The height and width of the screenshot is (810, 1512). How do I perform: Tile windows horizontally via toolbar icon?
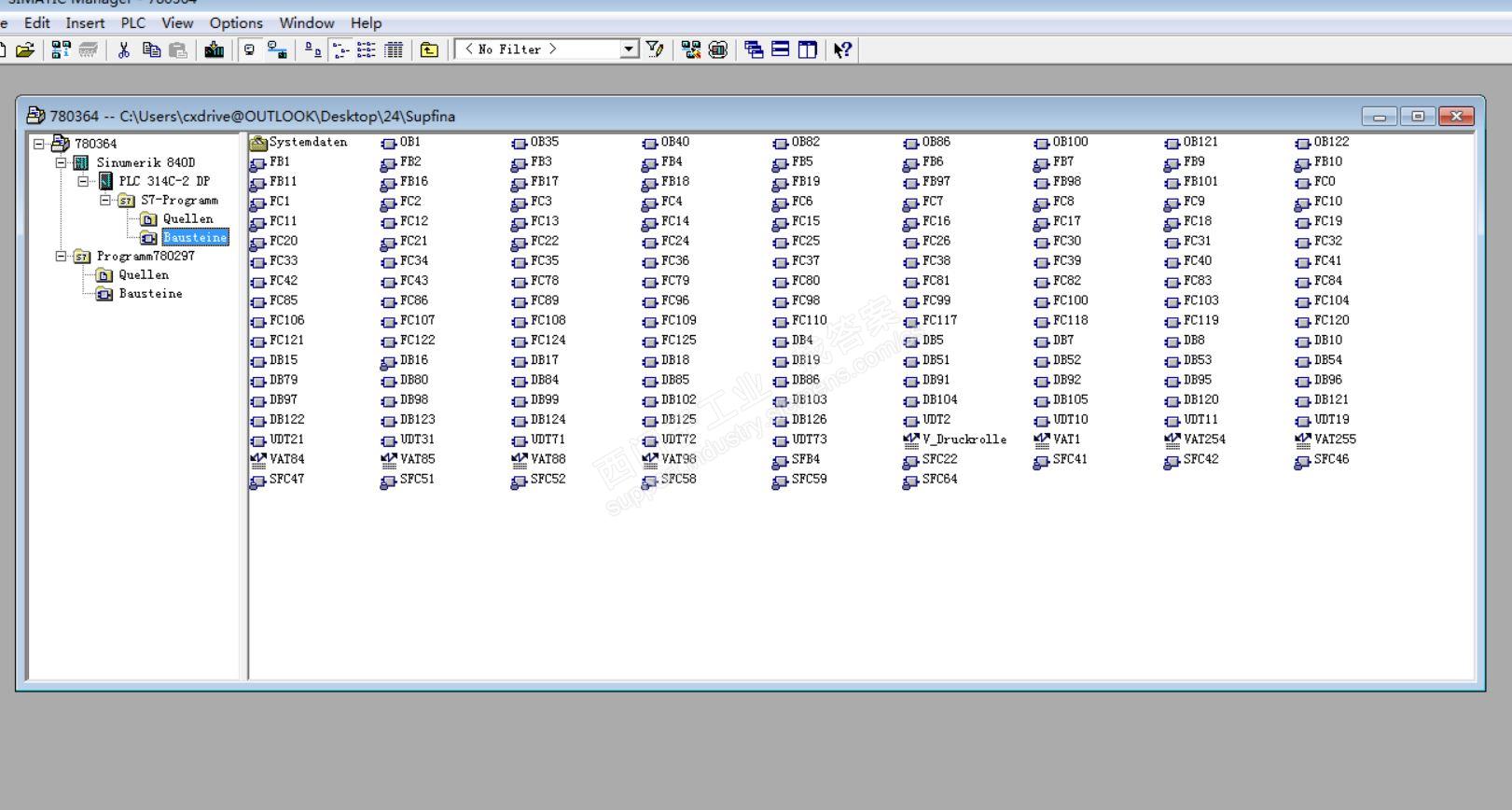click(781, 49)
